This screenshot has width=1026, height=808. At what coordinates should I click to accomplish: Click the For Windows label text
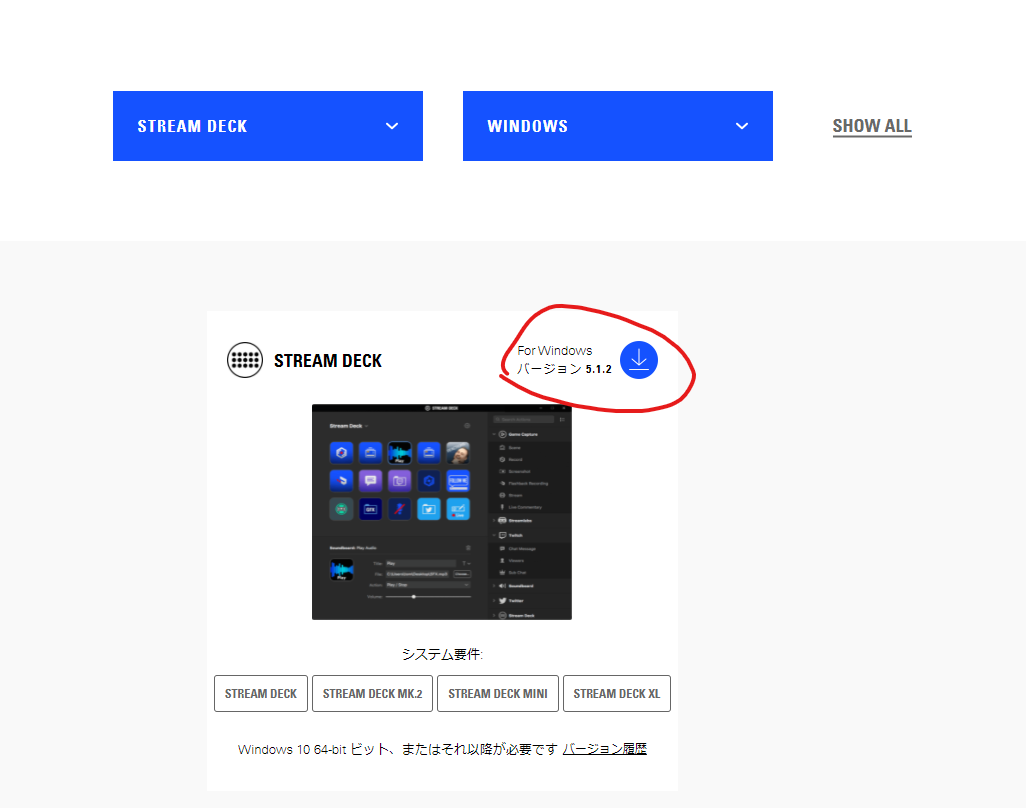tap(554, 351)
